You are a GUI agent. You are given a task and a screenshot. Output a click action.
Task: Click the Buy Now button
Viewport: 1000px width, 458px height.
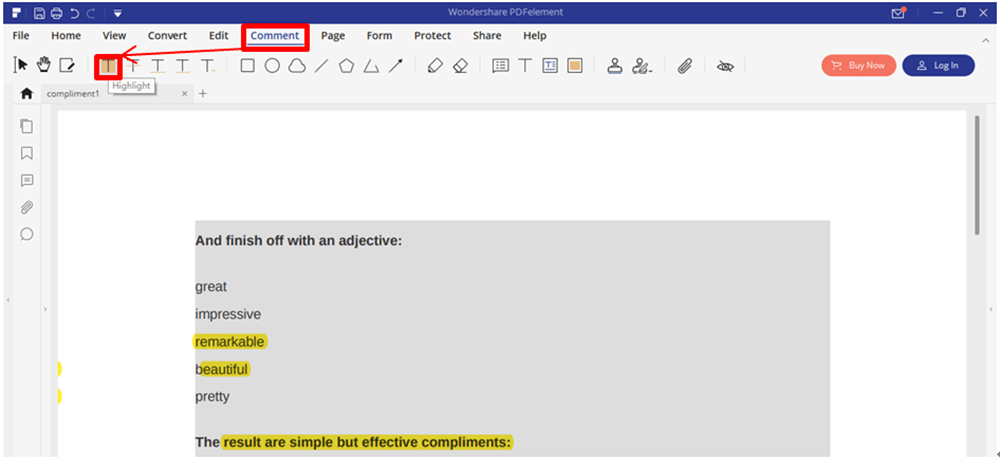[x=858, y=66]
